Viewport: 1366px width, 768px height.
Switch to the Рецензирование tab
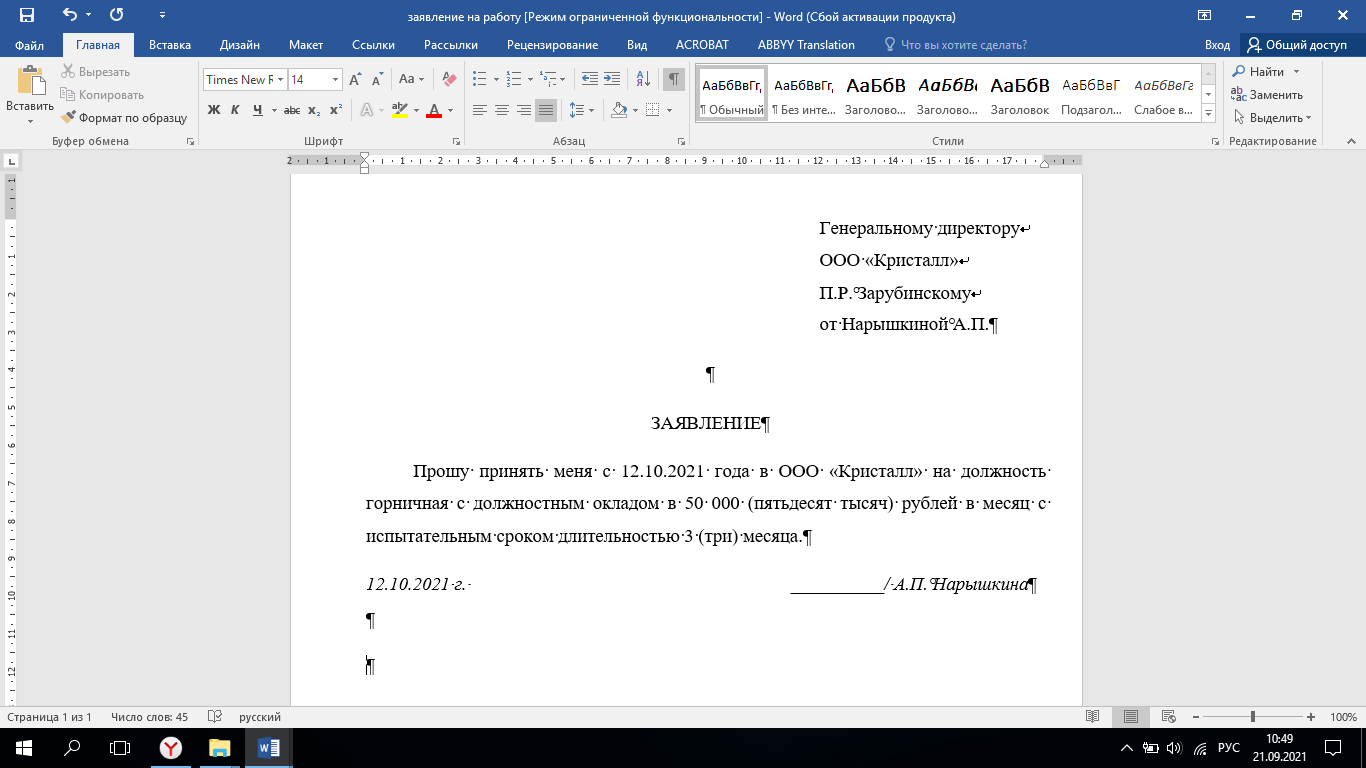(x=552, y=45)
